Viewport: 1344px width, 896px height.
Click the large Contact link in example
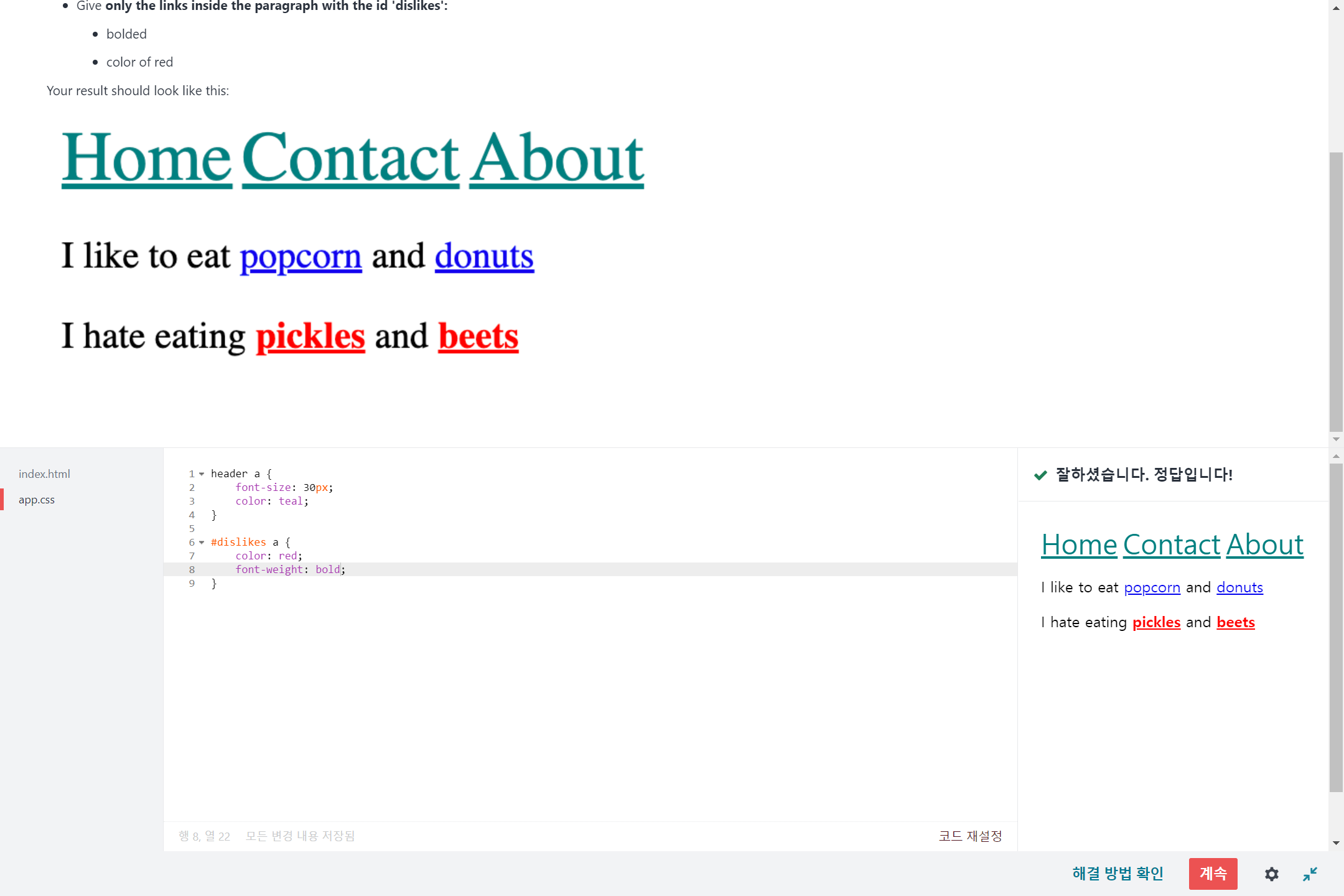tap(350, 159)
